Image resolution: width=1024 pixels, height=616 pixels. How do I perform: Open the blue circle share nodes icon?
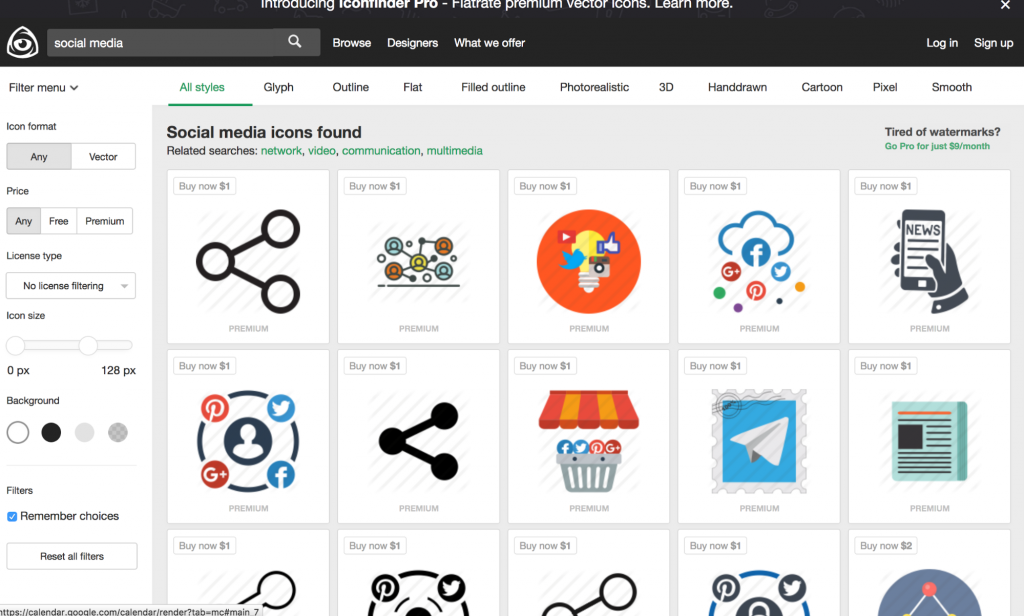point(929,593)
